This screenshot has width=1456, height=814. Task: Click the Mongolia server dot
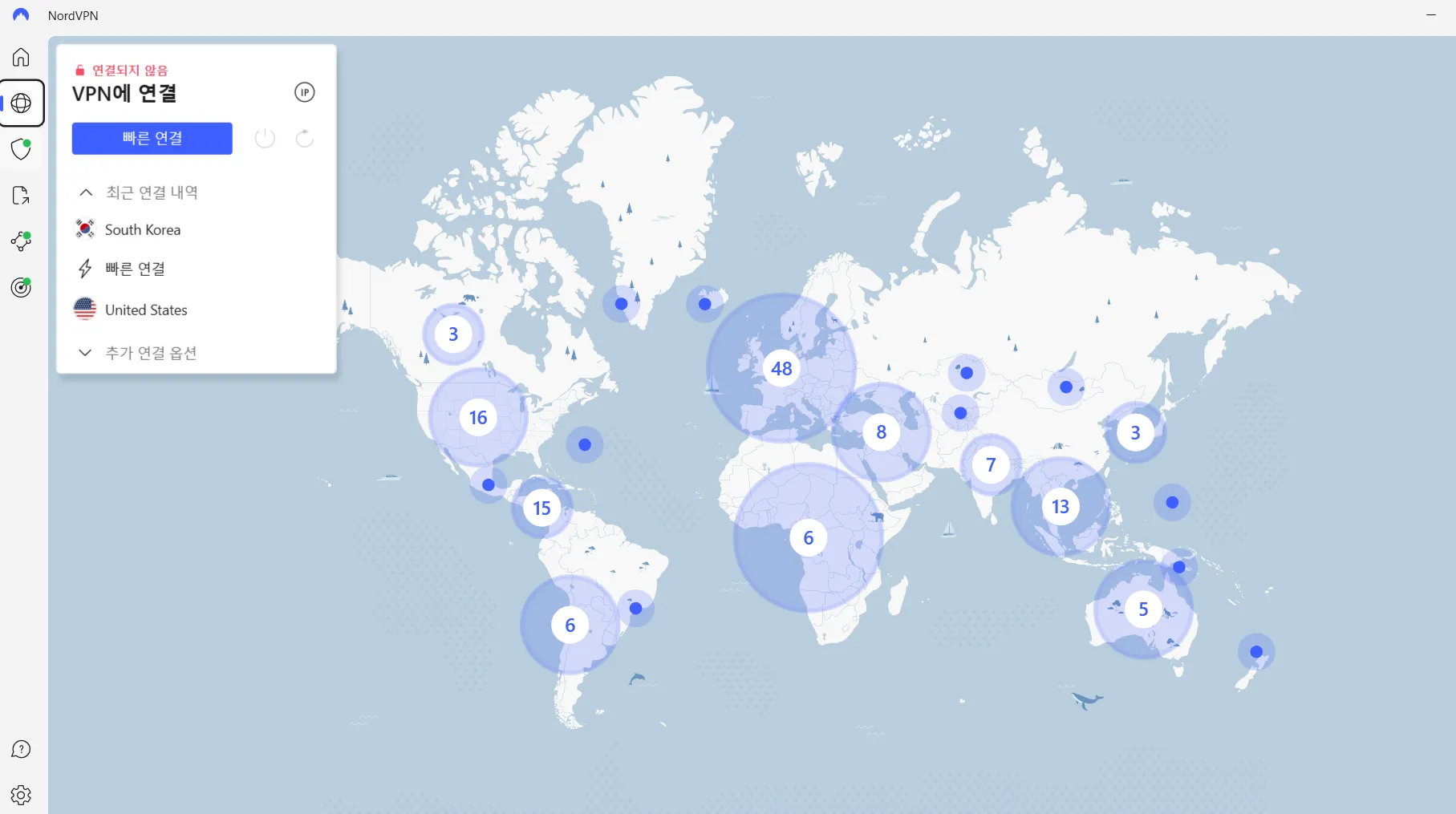(1066, 387)
